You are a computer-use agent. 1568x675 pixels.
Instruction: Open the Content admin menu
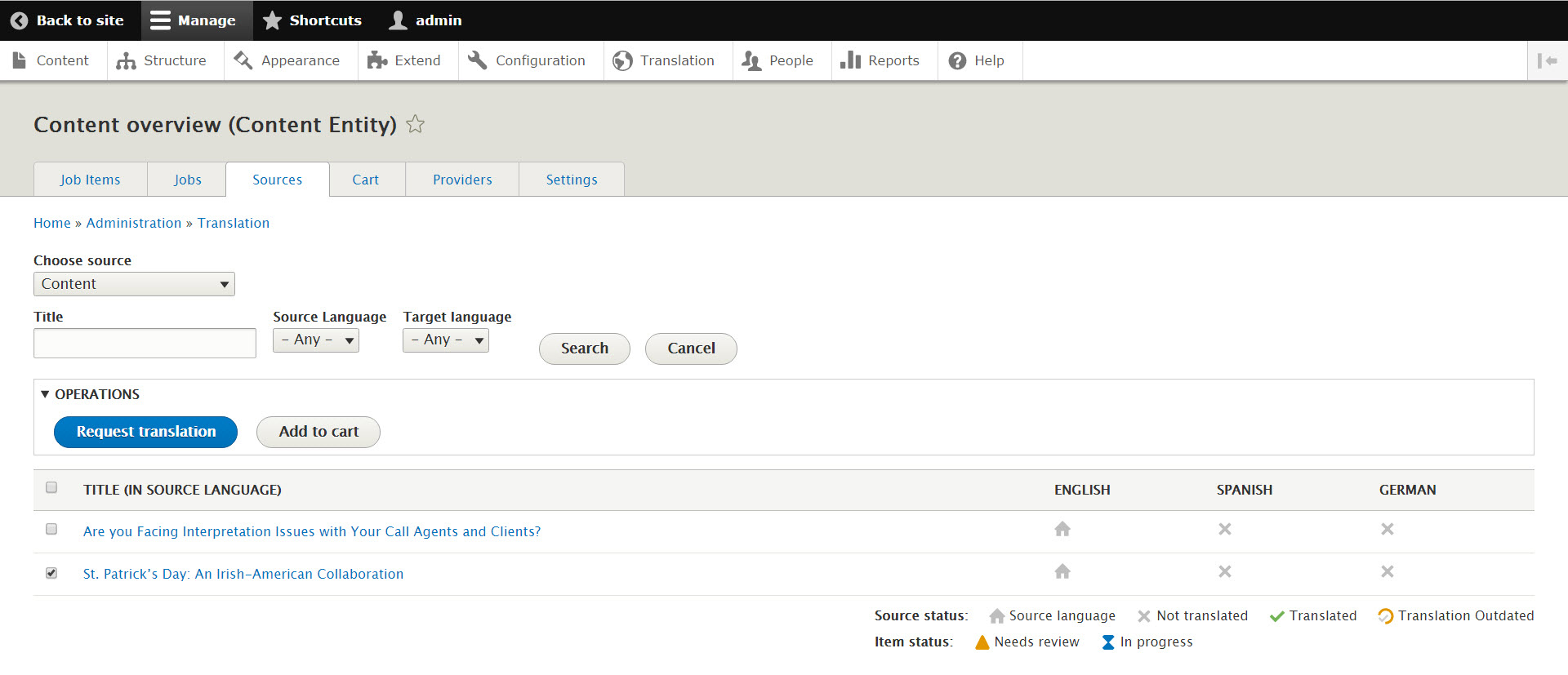tap(51, 60)
